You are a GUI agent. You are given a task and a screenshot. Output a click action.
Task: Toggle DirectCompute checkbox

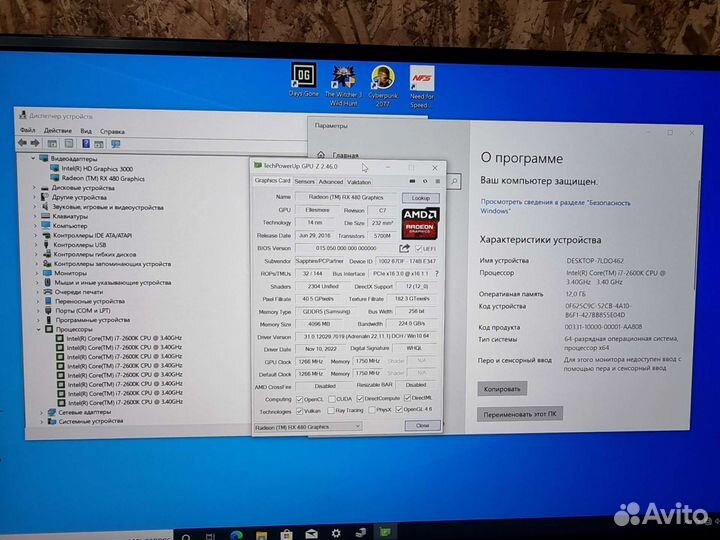[360, 399]
